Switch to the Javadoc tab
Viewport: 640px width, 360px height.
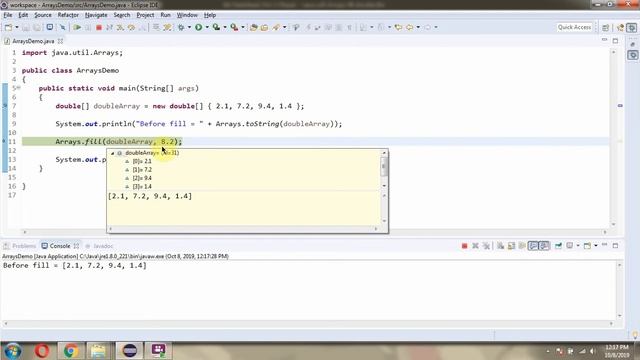pyautogui.click(x=99, y=246)
